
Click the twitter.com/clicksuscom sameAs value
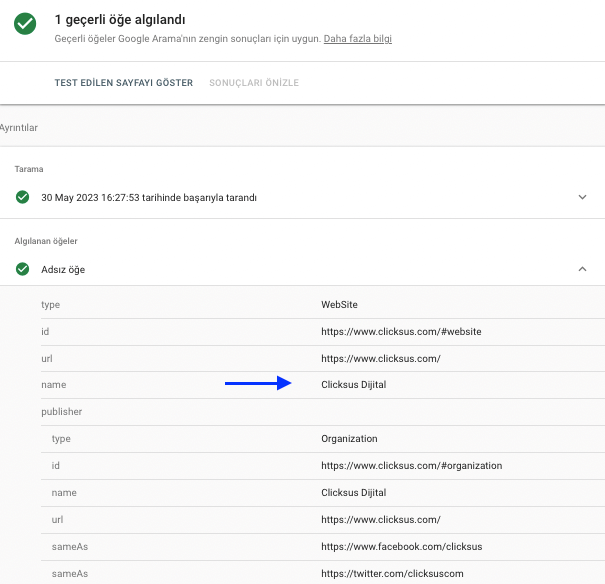[x=392, y=574]
